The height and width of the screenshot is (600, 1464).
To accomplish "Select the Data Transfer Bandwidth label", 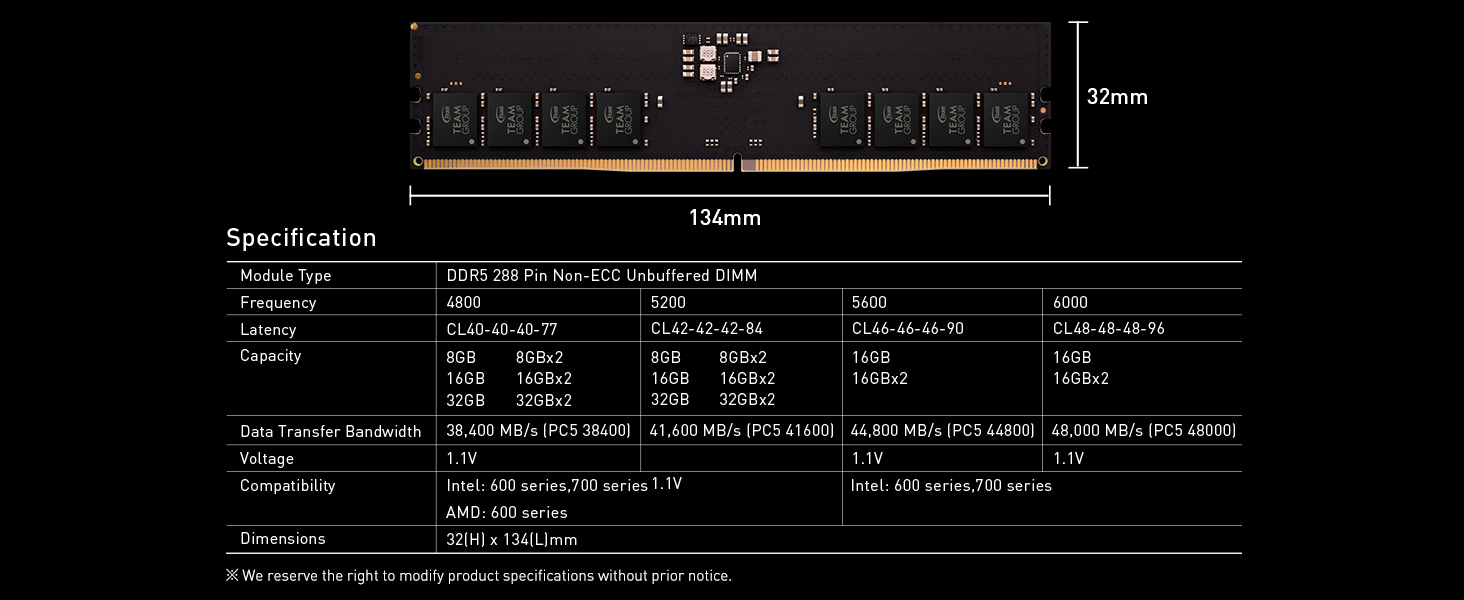I will (330, 432).
